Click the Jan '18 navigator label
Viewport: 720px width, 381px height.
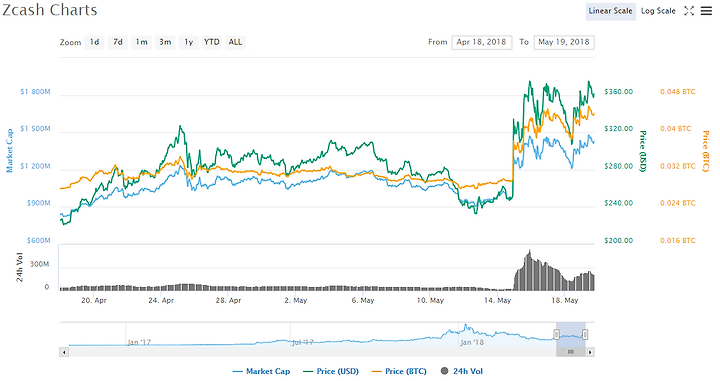tap(472, 342)
